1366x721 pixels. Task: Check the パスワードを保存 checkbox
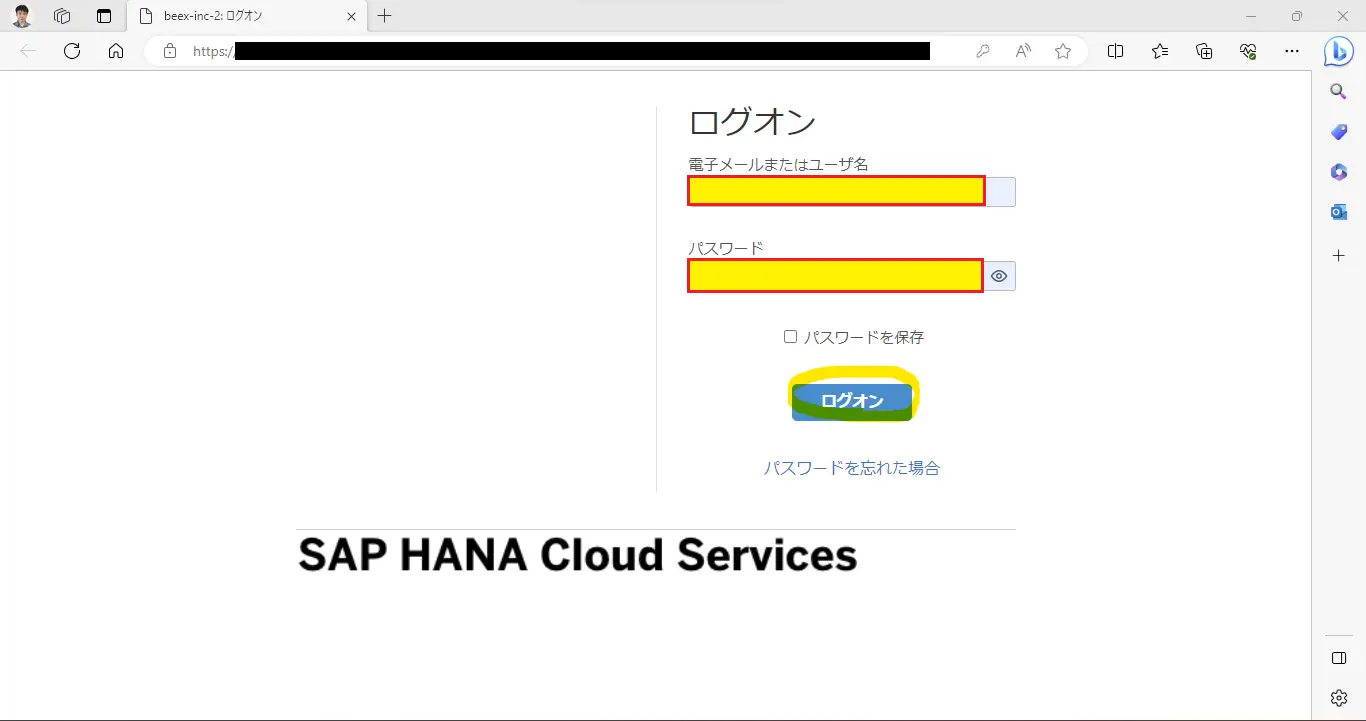(x=790, y=337)
